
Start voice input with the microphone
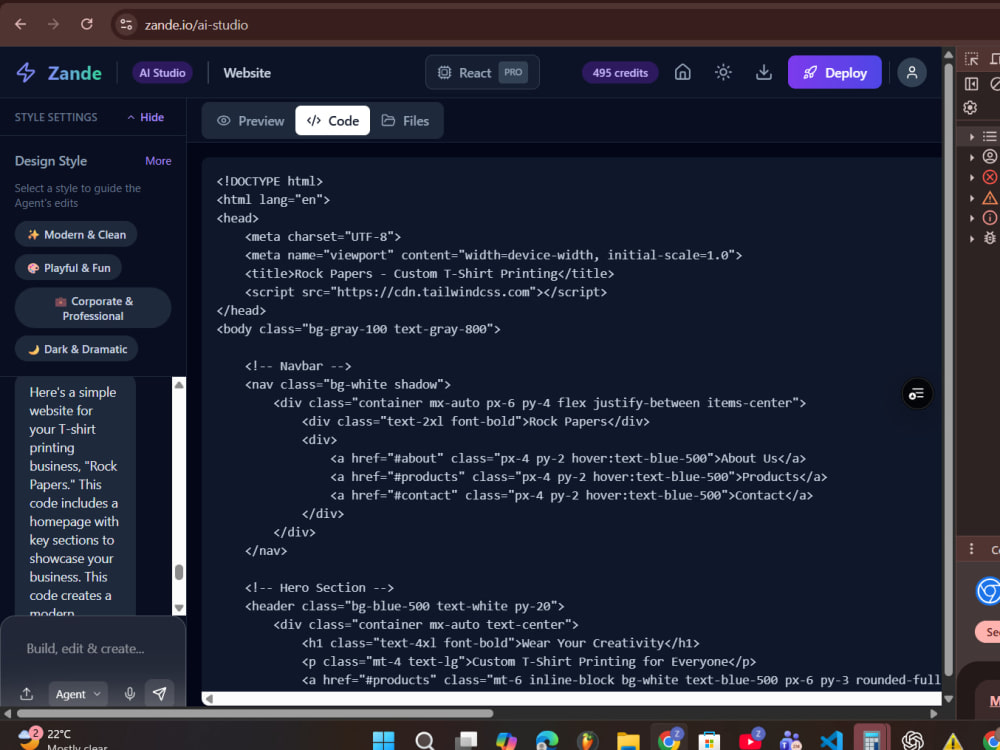click(x=129, y=694)
